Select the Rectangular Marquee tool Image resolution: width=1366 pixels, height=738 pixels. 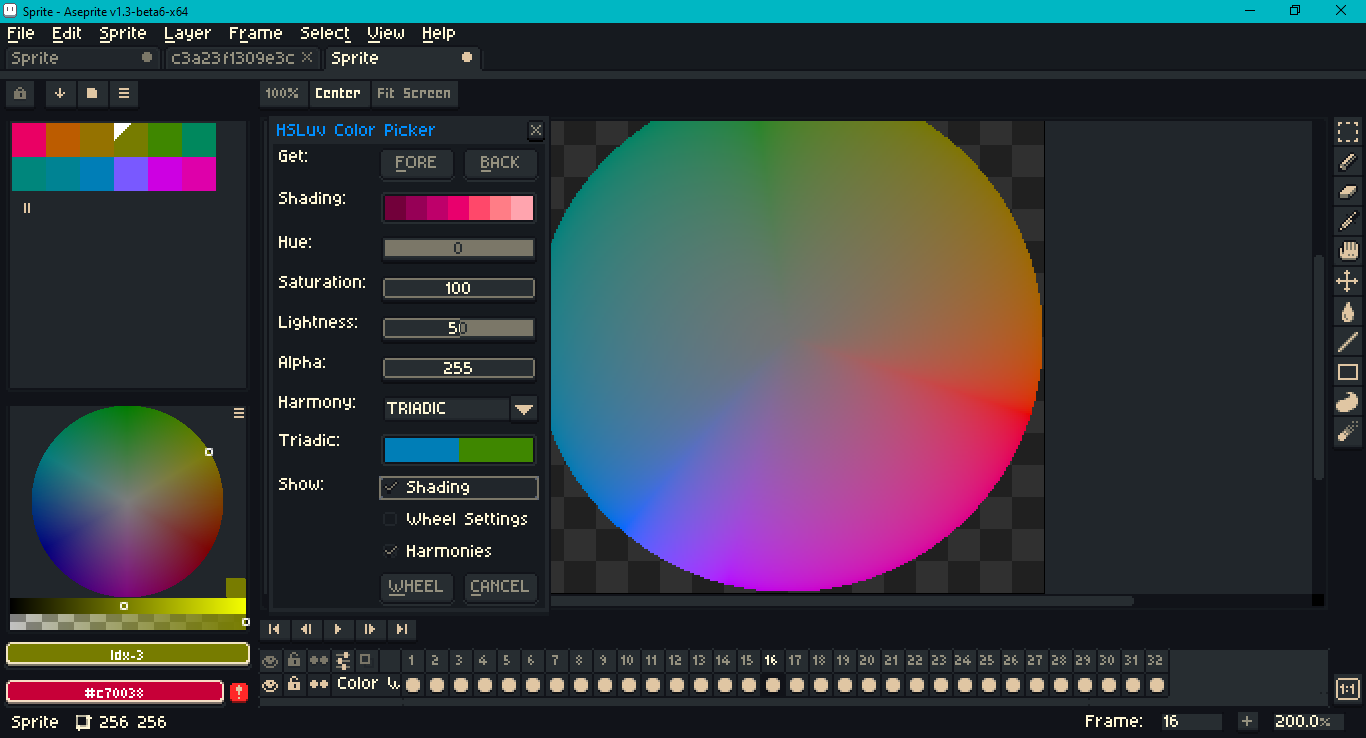pyautogui.click(x=1348, y=132)
